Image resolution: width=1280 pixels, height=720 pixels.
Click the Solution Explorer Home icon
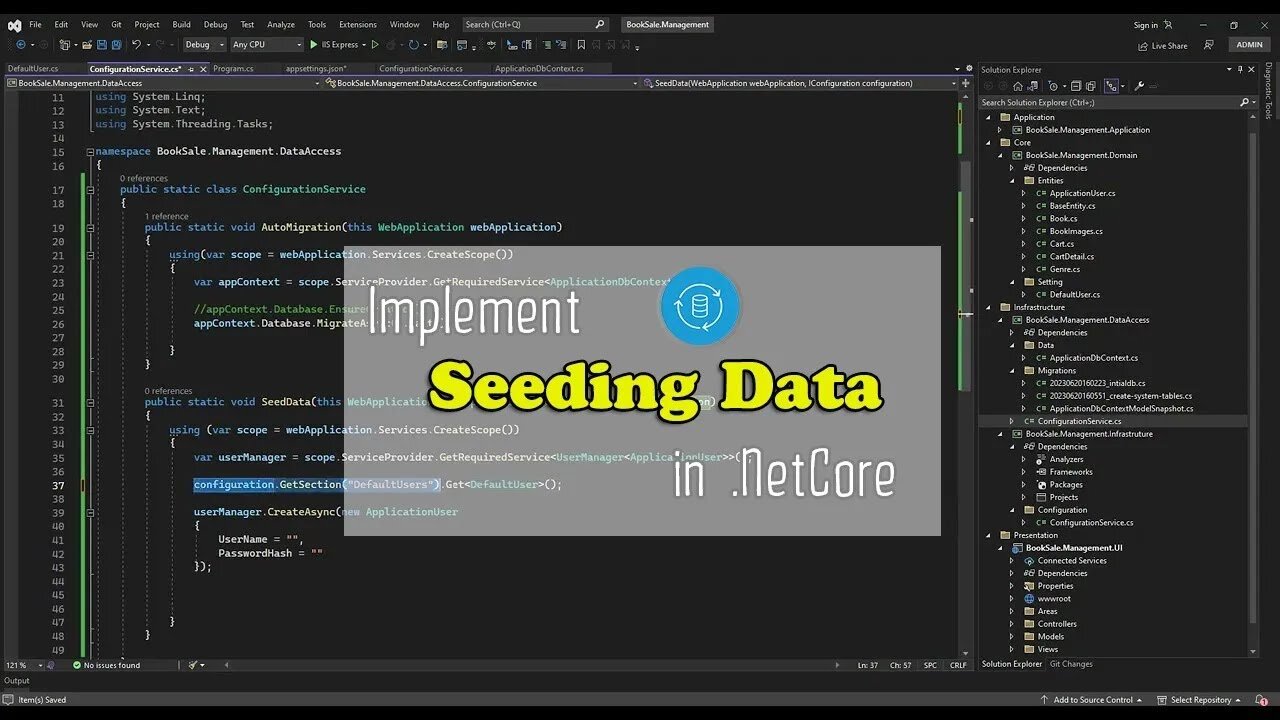(x=1018, y=86)
